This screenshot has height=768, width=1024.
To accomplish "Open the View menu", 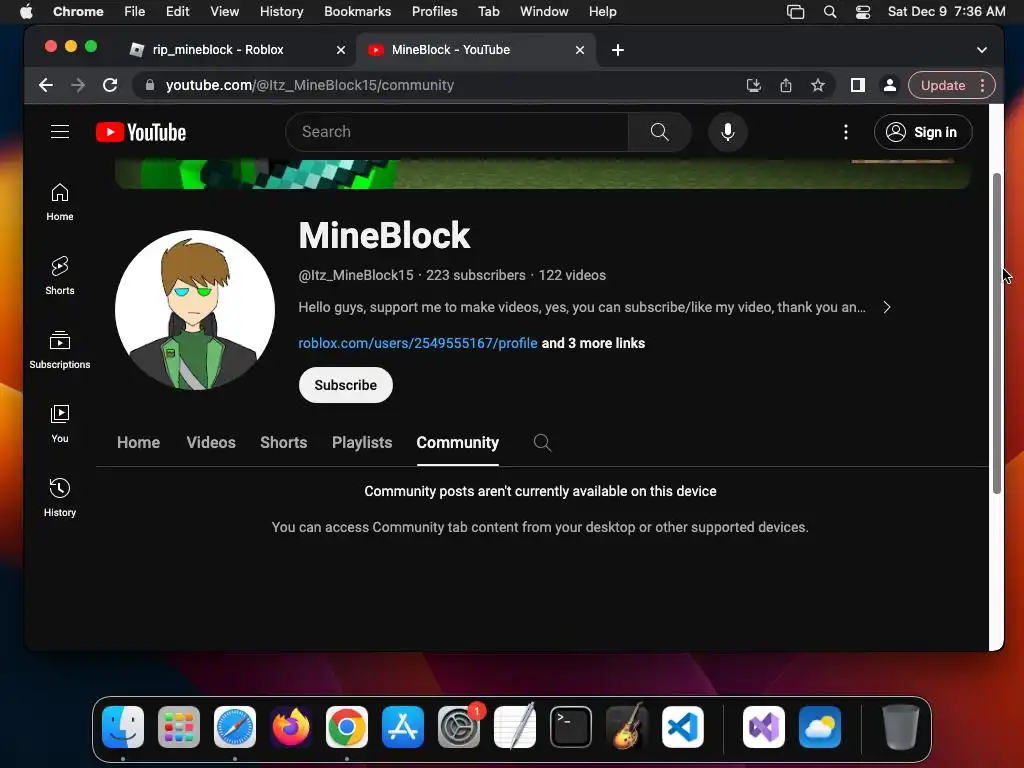I will (x=224, y=12).
